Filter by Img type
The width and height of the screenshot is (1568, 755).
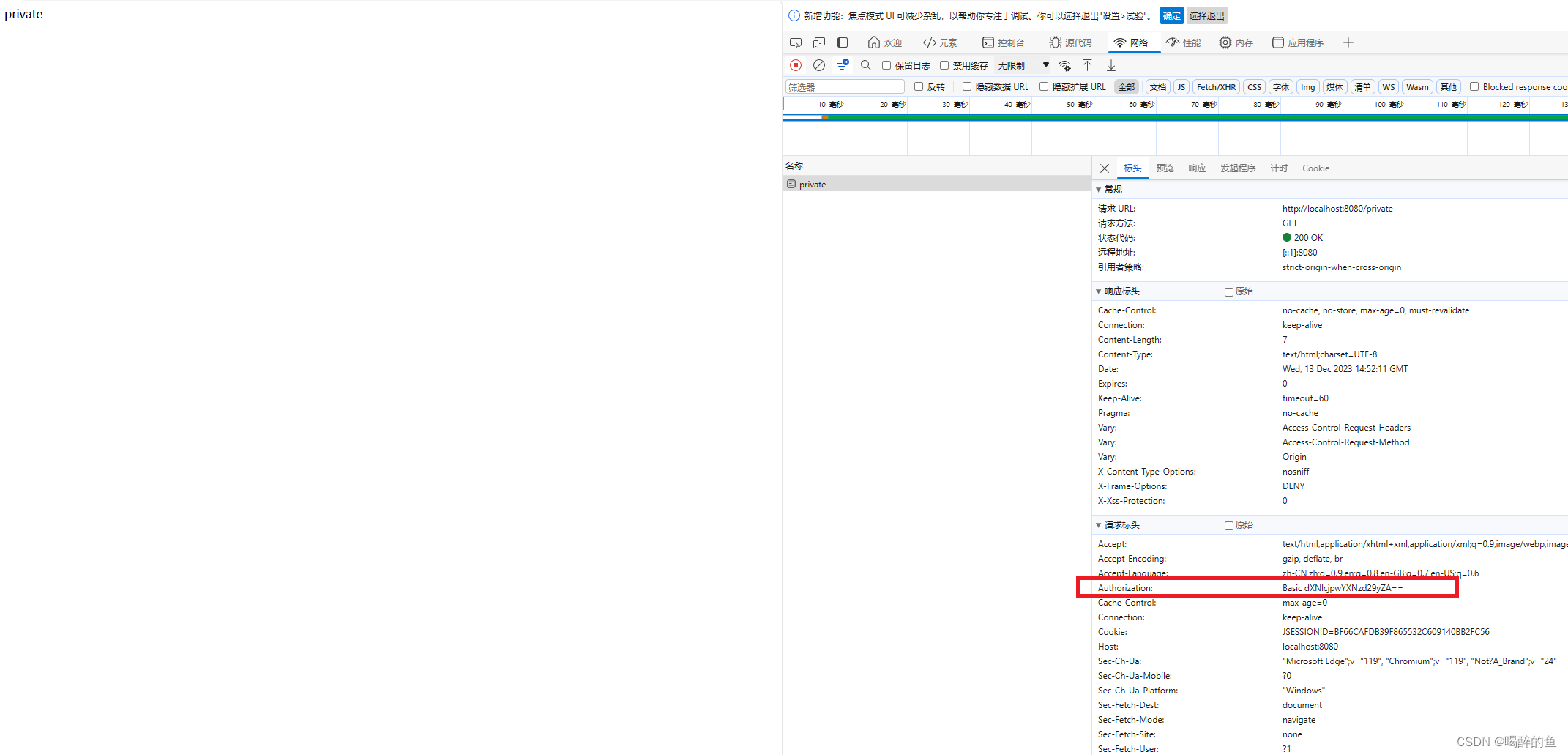pos(1308,87)
